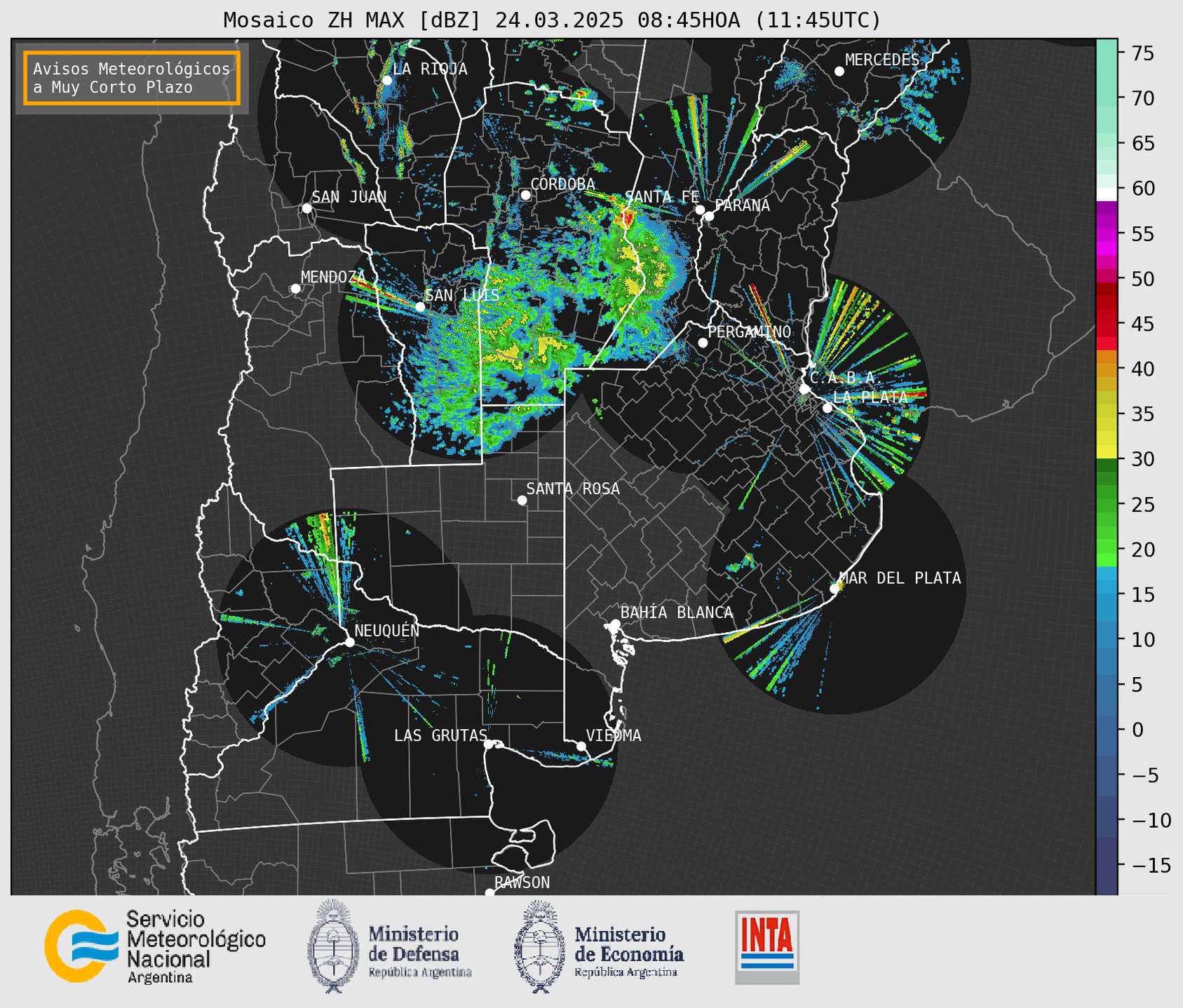Click the Las Grutas city marker dot
The height and width of the screenshot is (1008, 1183).
click(489, 744)
